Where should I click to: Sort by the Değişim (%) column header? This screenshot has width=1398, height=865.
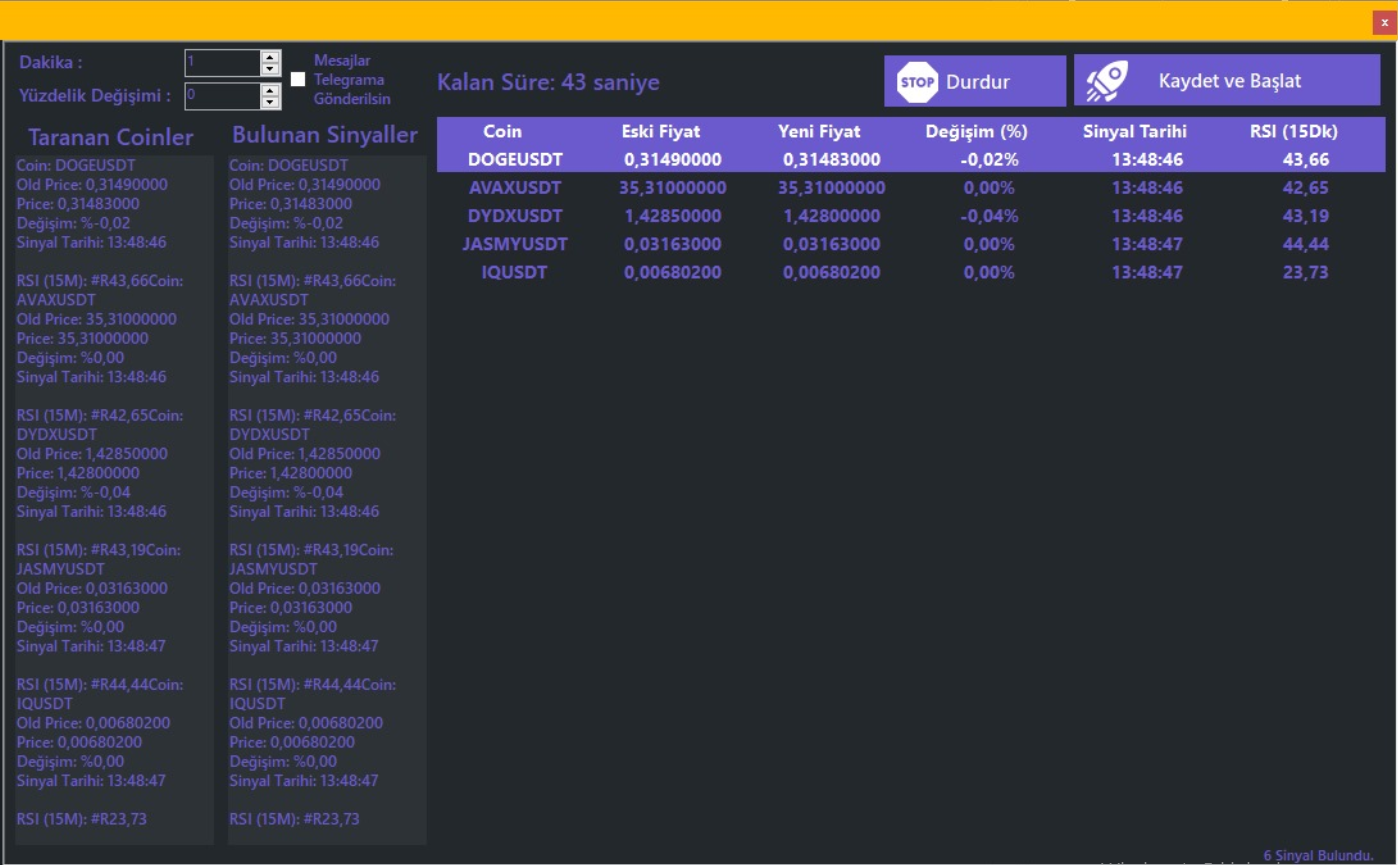(x=976, y=131)
